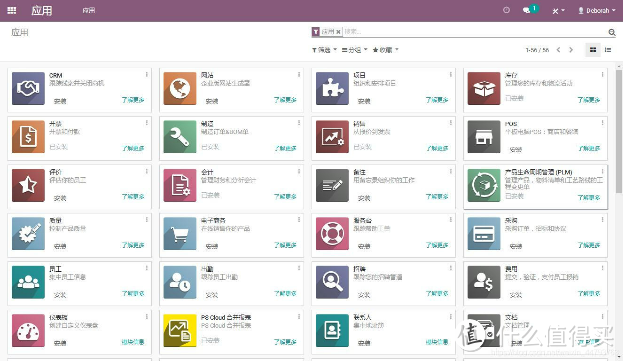Click the Notes pencil app icon
This screenshot has height=362, width=624.
pos(332,185)
